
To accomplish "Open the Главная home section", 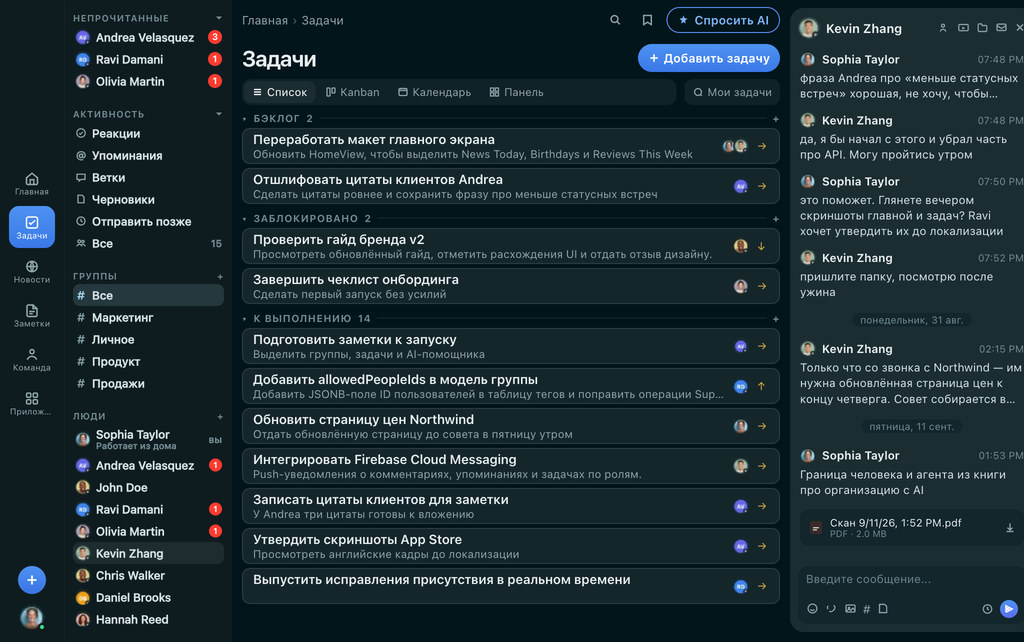I will (x=31, y=184).
